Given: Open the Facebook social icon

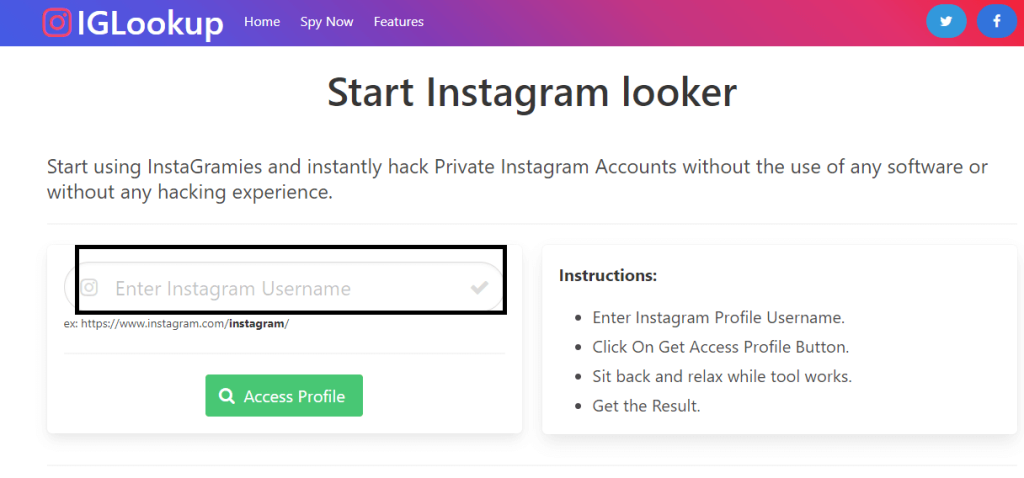Looking at the screenshot, I should point(996,21).
